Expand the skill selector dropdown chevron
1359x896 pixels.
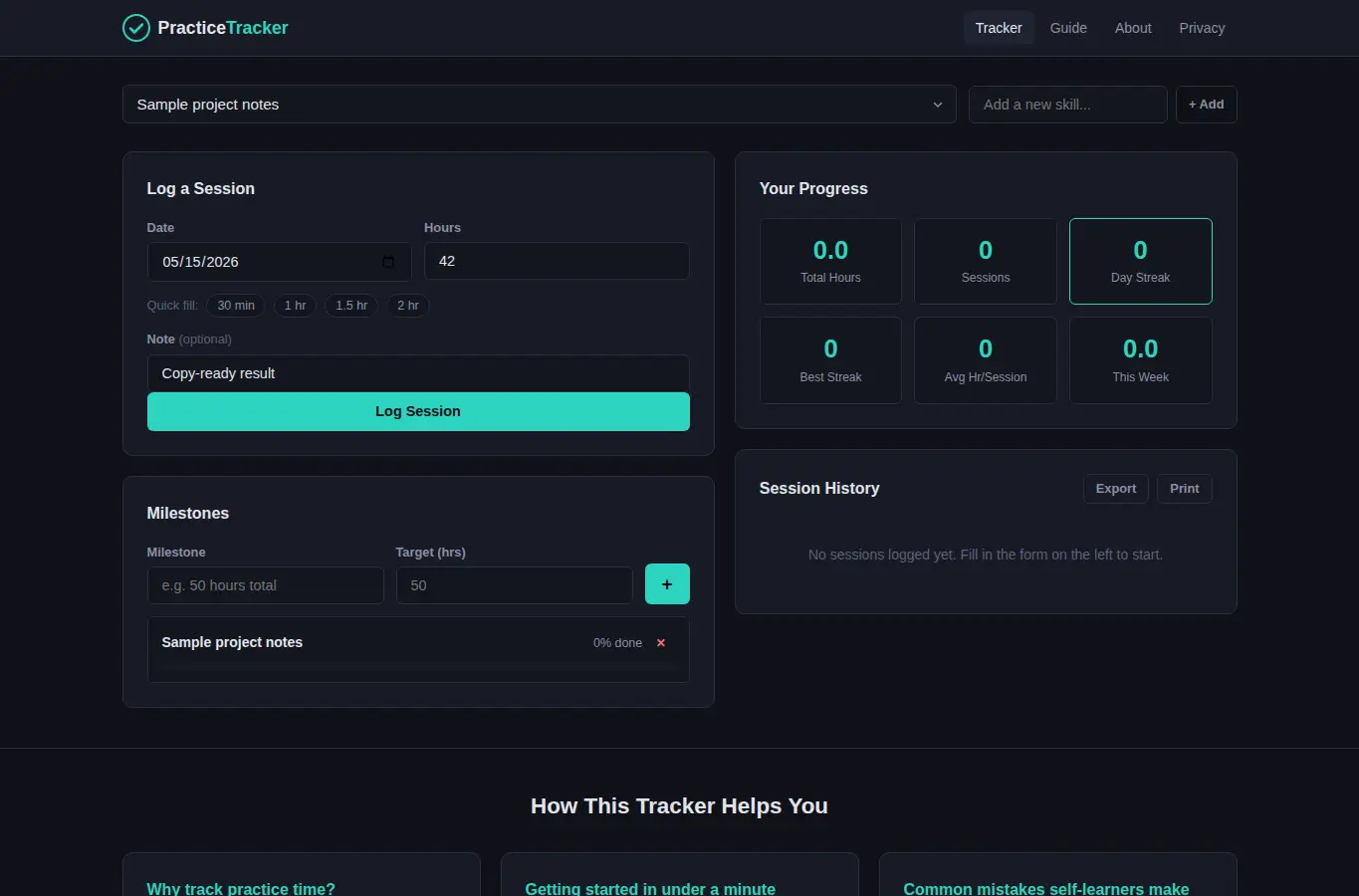coord(937,105)
